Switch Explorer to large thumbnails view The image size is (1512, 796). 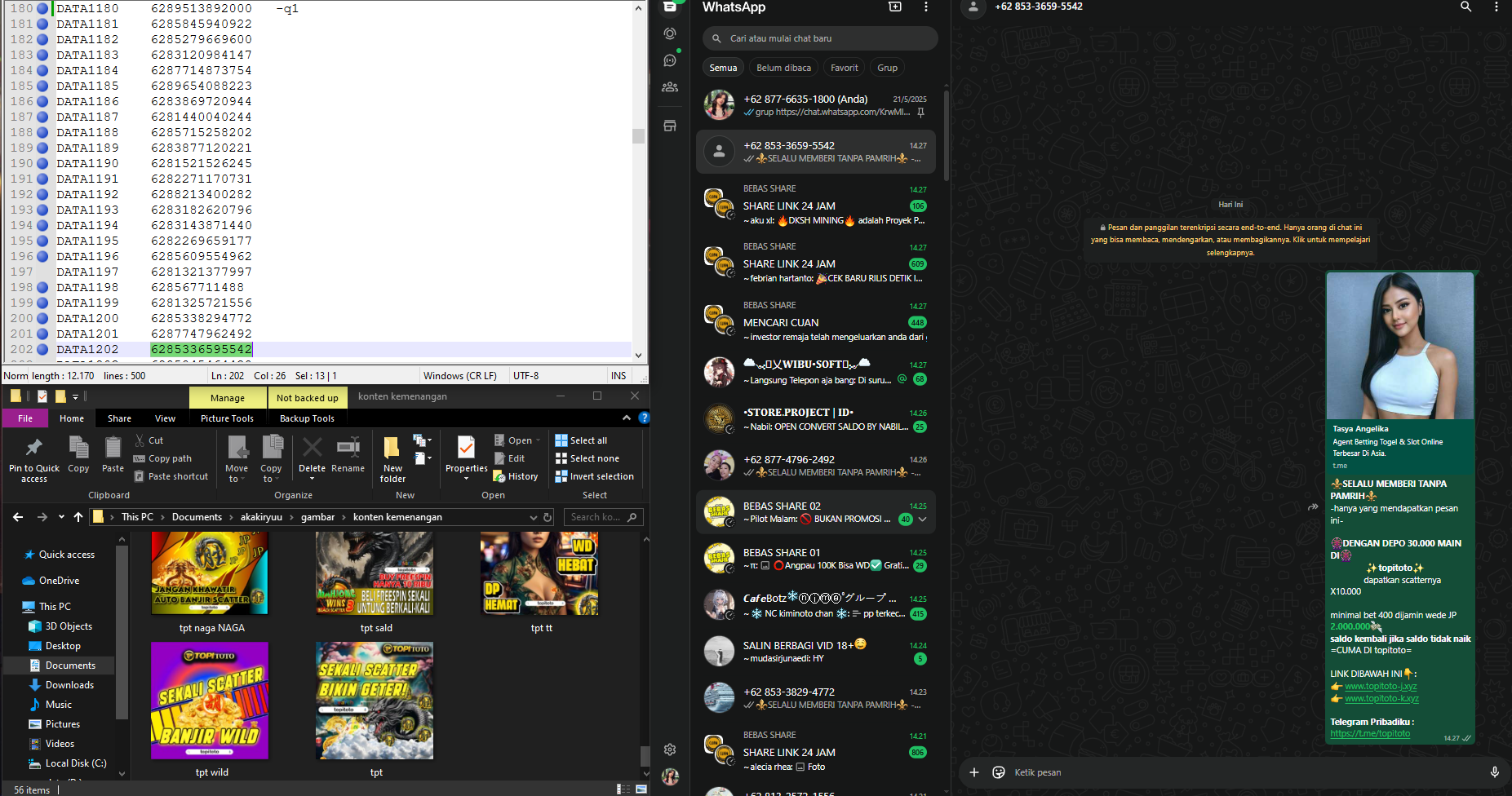641,789
